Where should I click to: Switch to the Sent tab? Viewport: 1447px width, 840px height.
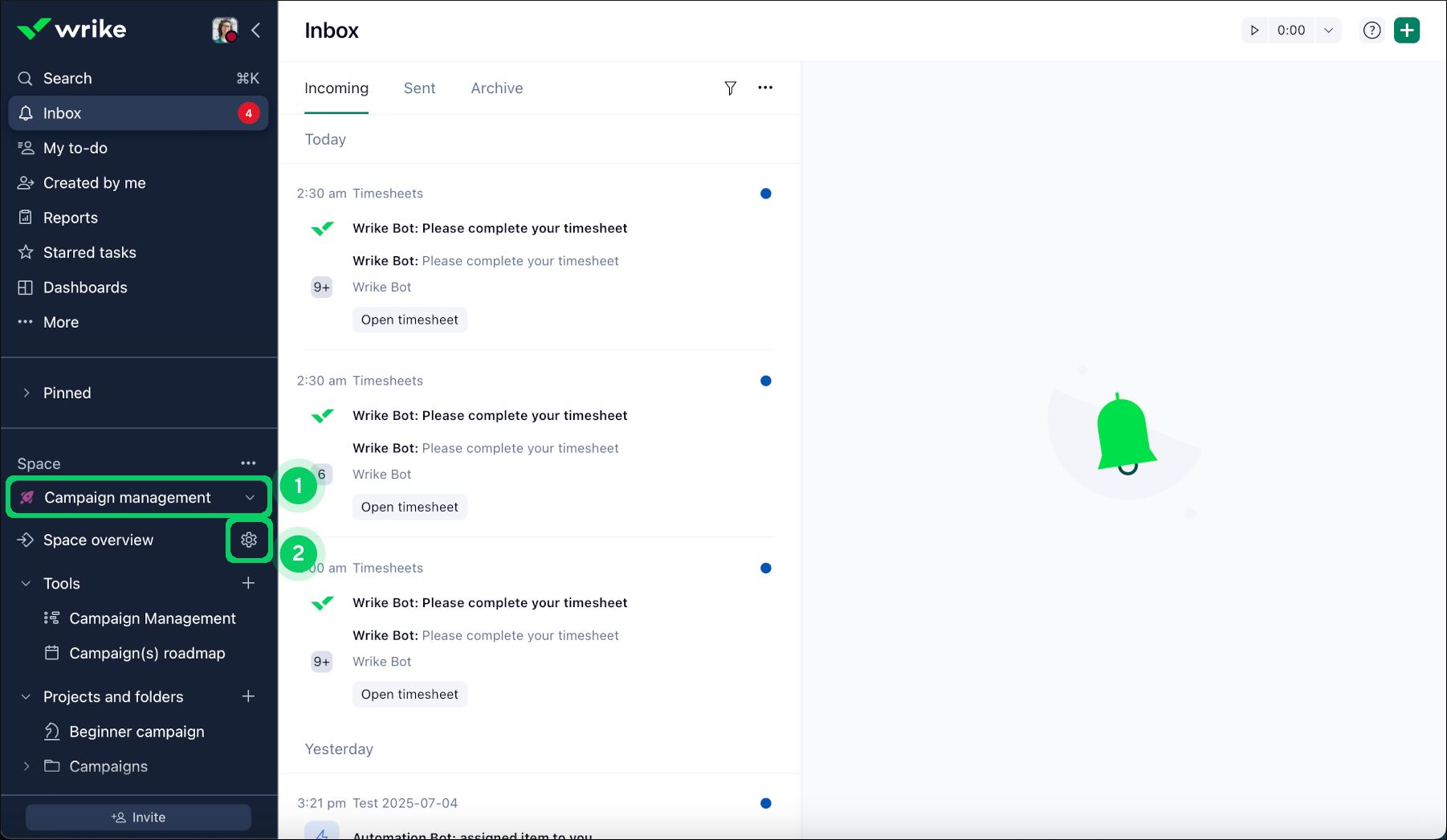419,88
